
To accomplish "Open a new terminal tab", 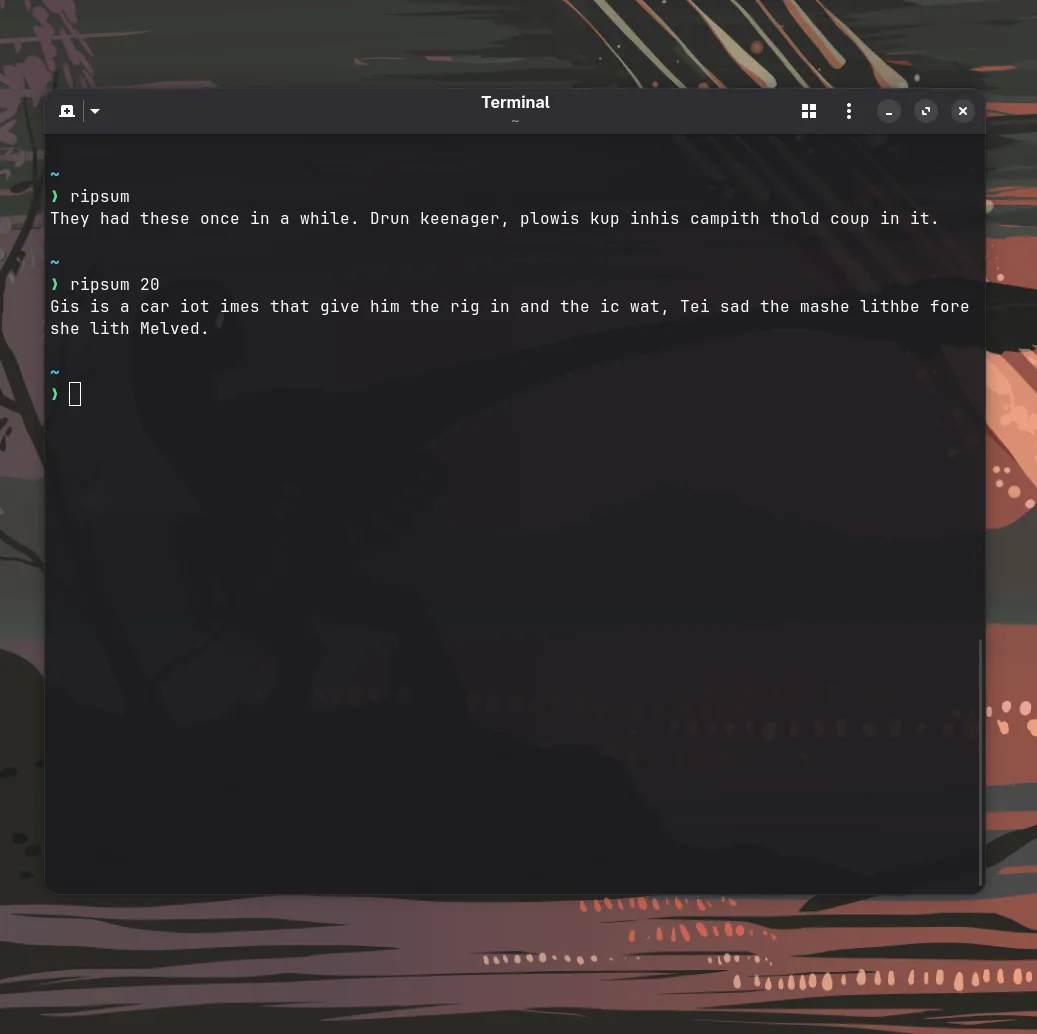I will [67, 111].
